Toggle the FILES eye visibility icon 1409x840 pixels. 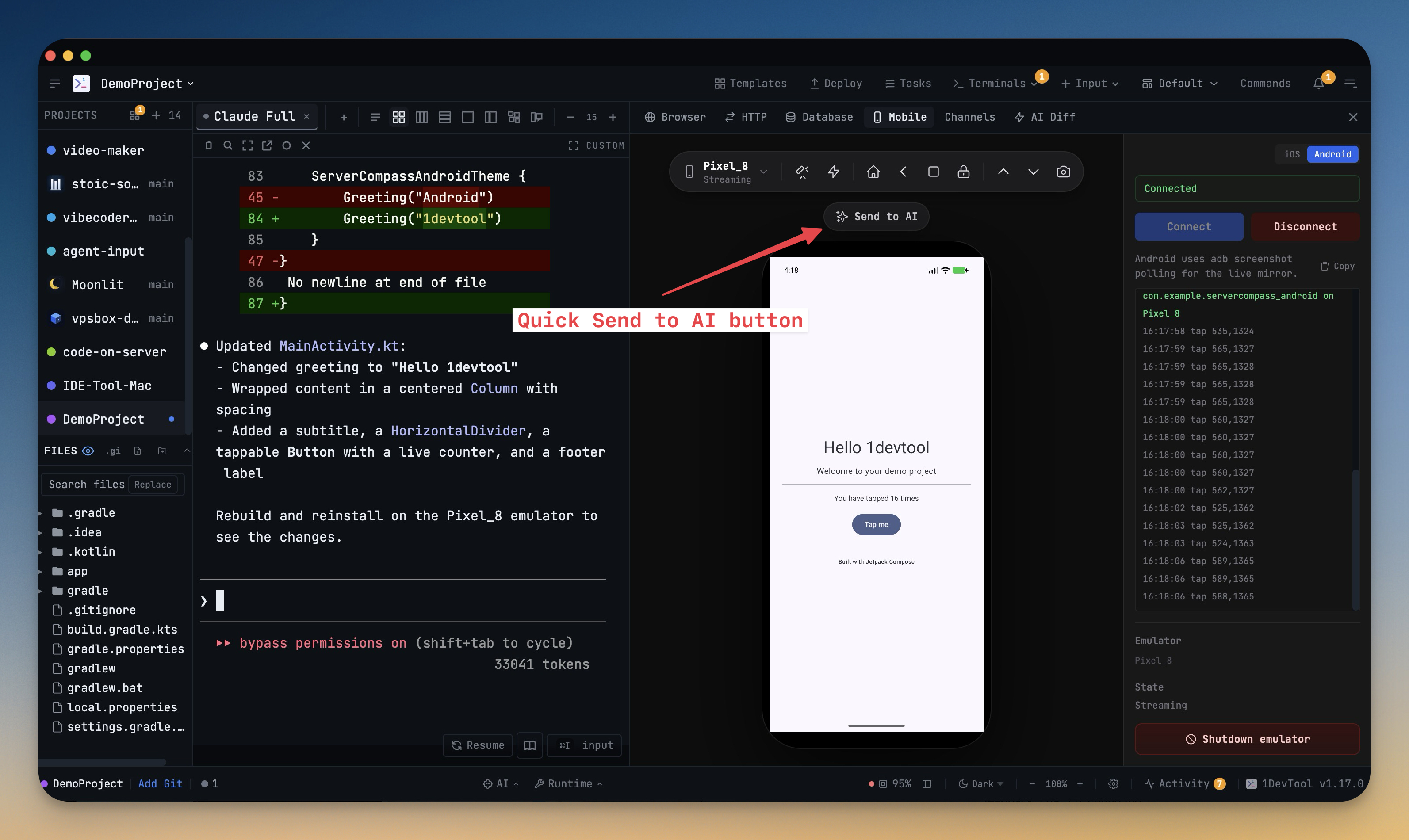click(x=88, y=451)
